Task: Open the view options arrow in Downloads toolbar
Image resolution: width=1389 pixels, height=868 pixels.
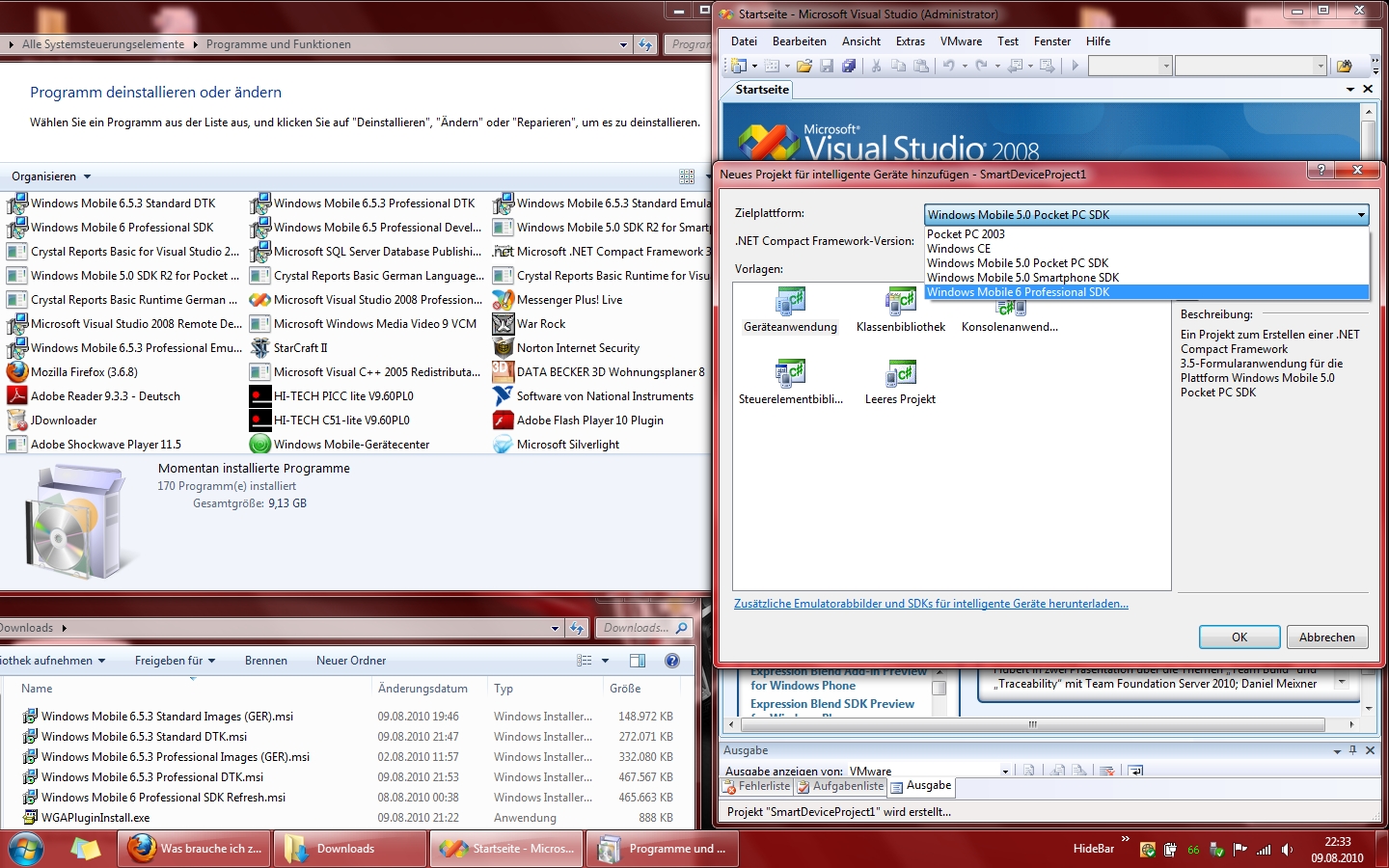Action: click(x=606, y=661)
